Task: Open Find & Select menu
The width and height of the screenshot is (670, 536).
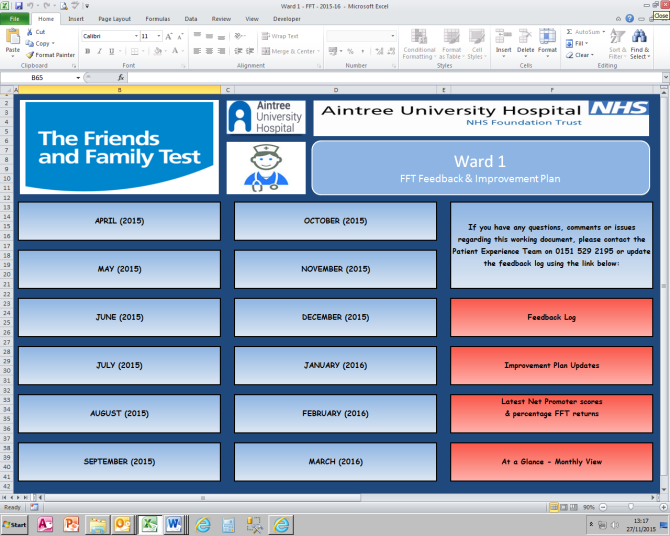Action: 639,44
